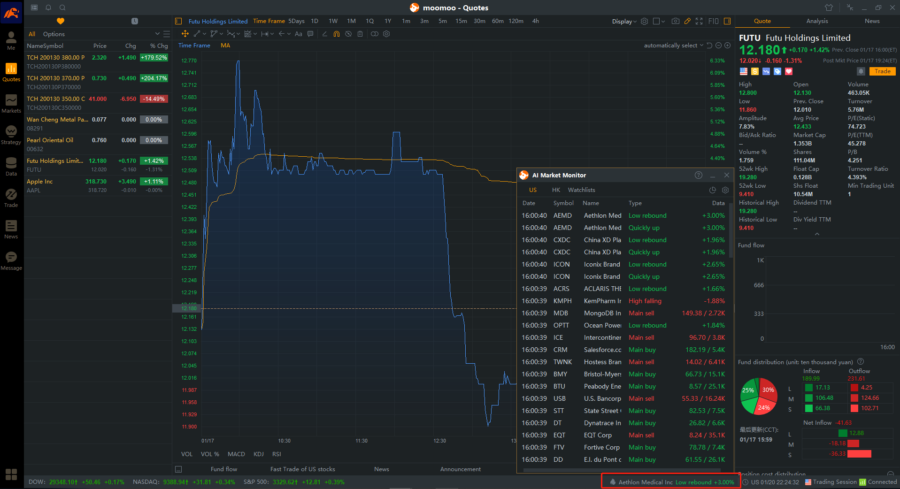The height and width of the screenshot is (489, 900).
Task: Switch to the News tab in right panel
Action: point(871,21)
